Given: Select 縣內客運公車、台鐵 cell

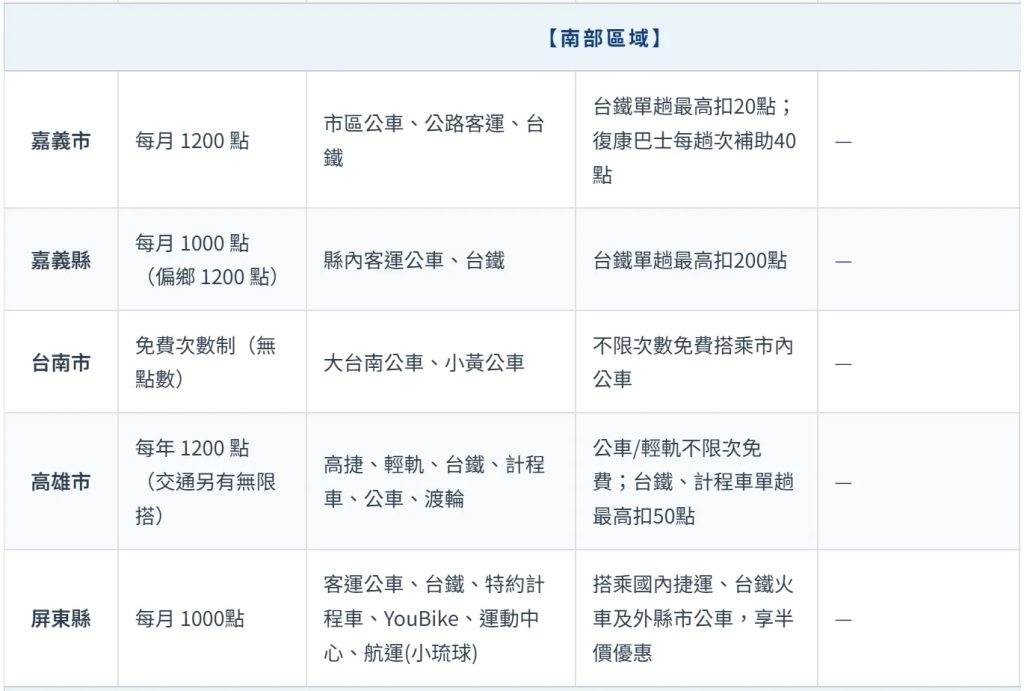Looking at the screenshot, I should pos(414,260).
